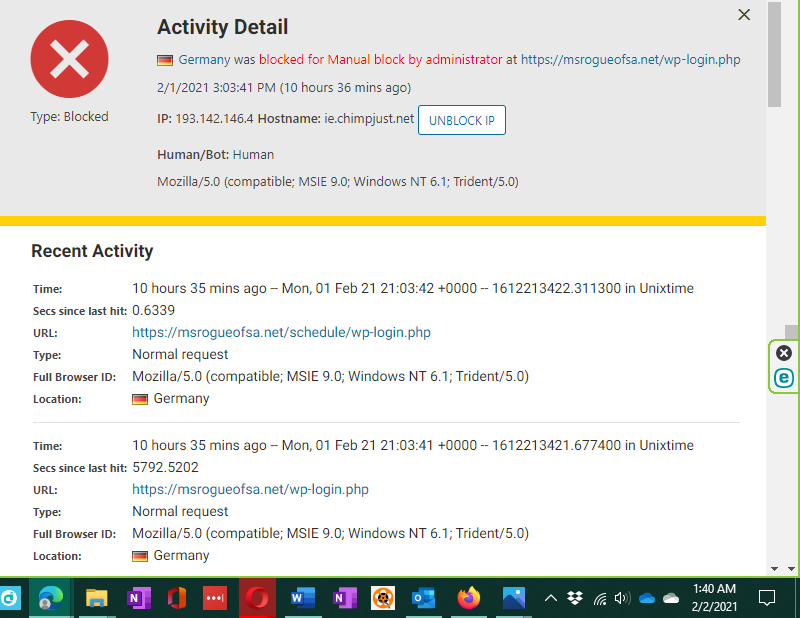Open the wp-login.php URL in the second activity entry
This screenshot has width=800, height=618.
click(250, 489)
